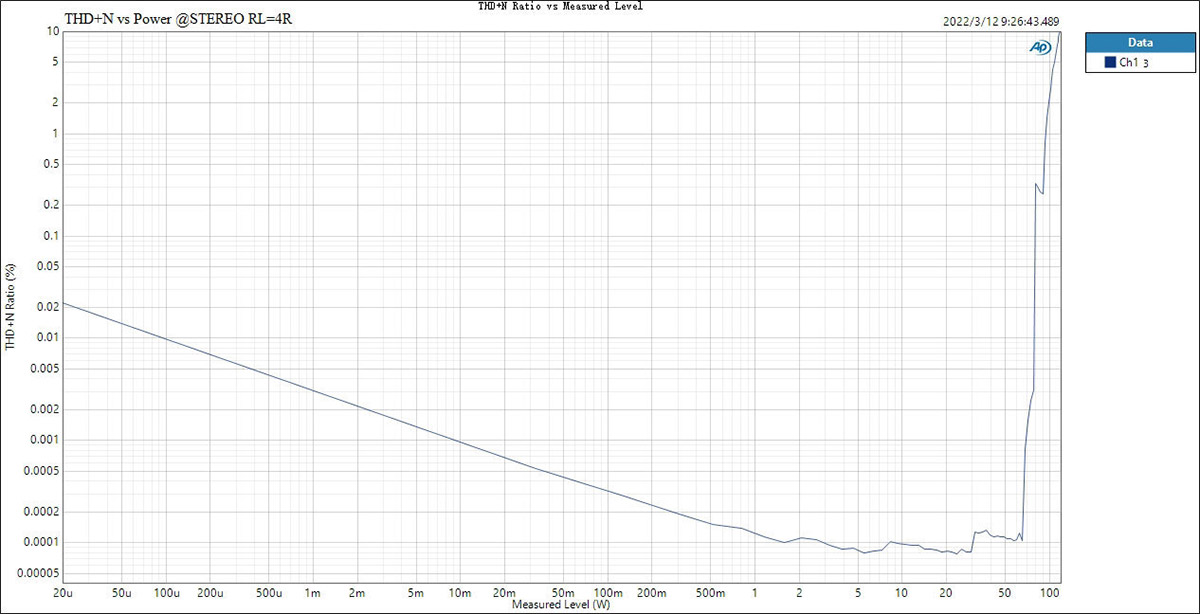Click the '0.00005' y-axis tick label
The width and height of the screenshot is (1200, 614).
point(39,573)
